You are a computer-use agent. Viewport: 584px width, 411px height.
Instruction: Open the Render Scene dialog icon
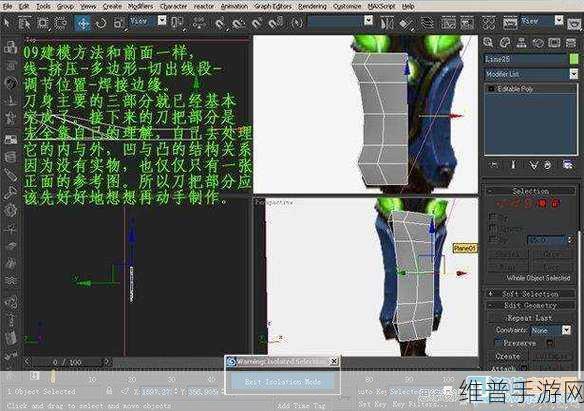coord(510,23)
